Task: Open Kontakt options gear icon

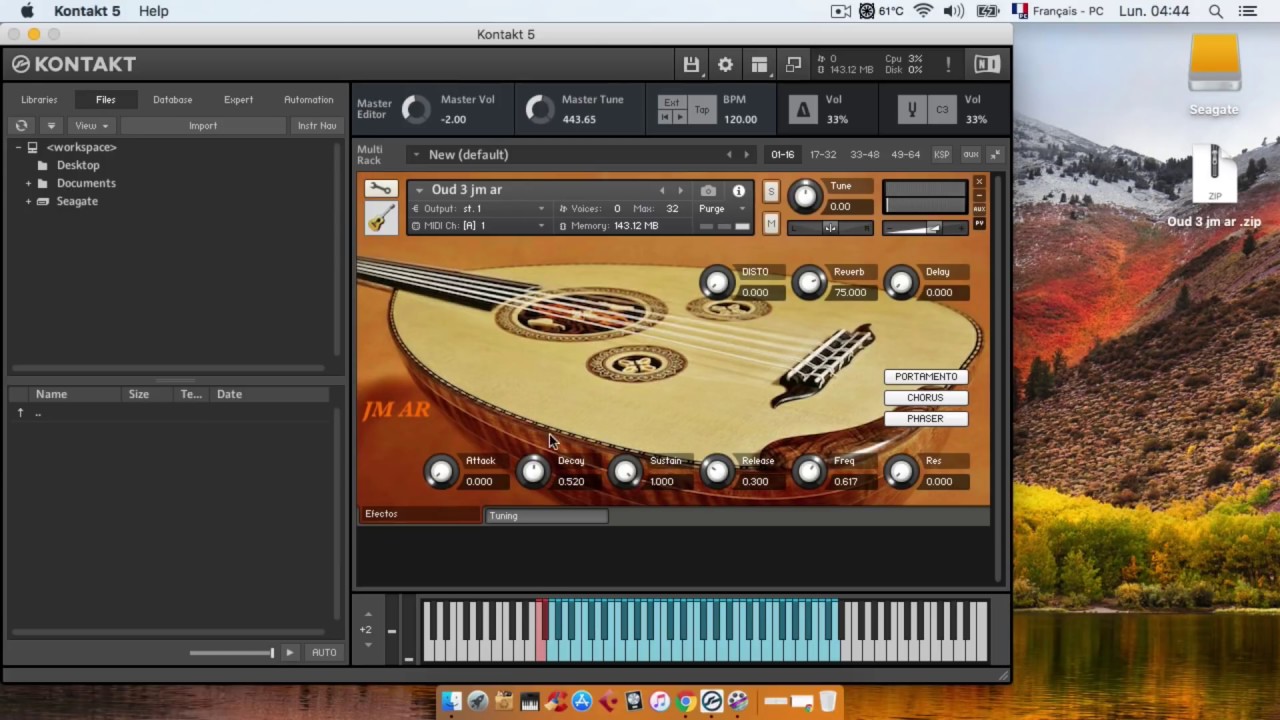Action: 725,65
